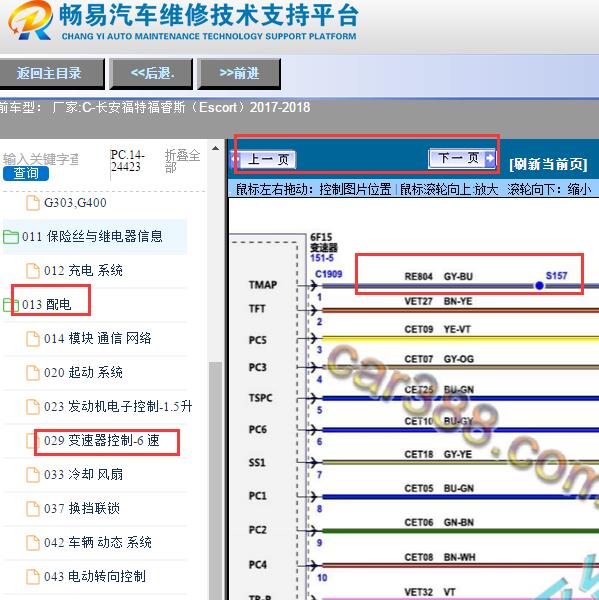Click the blue 查询 search button
Image resolution: width=599 pixels, height=600 pixels.
(x=26, y=173)
